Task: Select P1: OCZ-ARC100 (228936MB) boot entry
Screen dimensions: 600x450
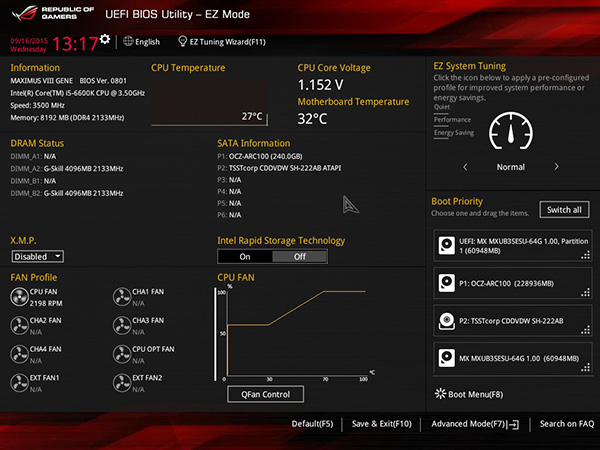Action: pos(512,283)
